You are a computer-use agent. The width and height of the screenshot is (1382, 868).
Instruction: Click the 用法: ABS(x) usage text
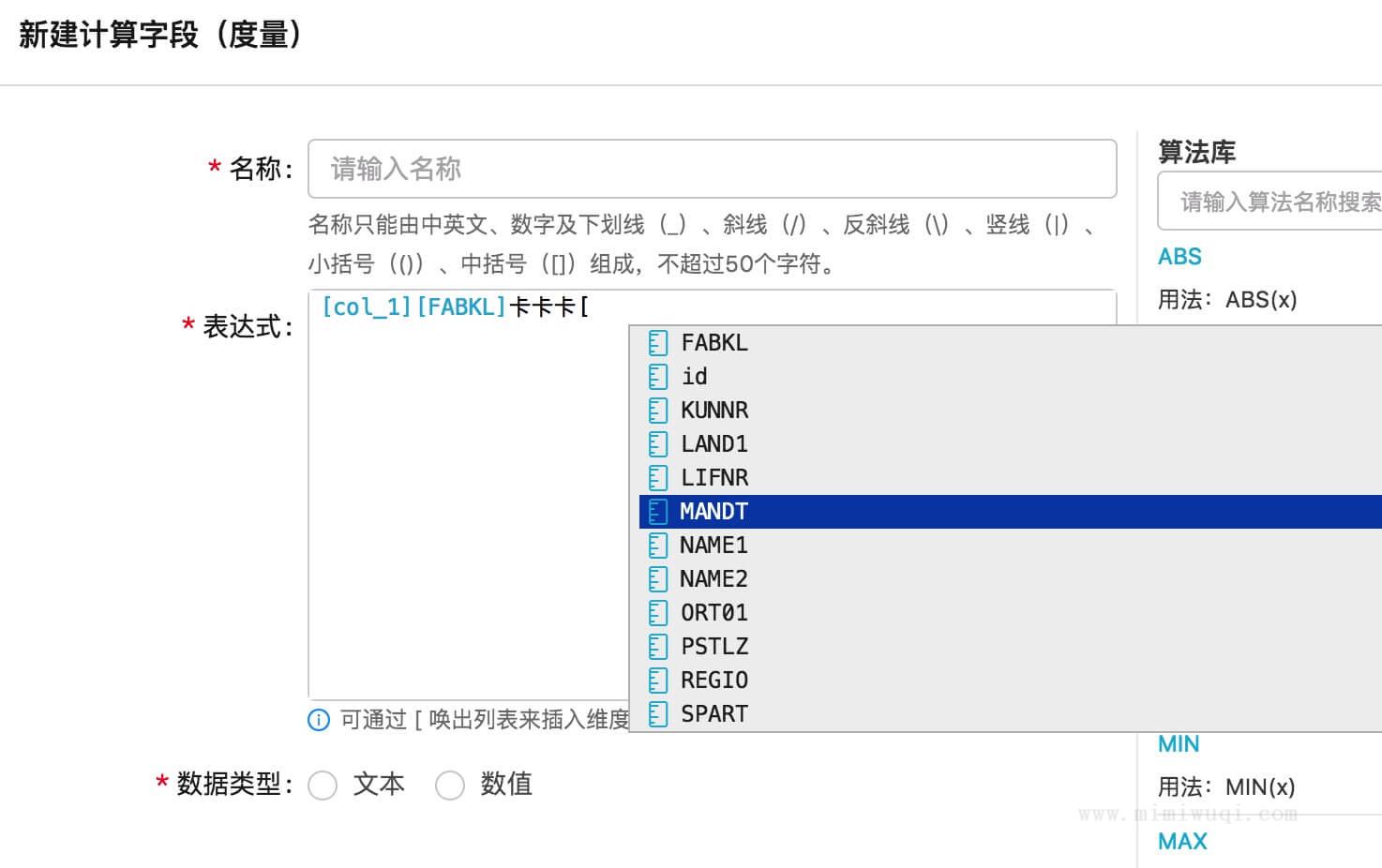tap(1227, 300)
